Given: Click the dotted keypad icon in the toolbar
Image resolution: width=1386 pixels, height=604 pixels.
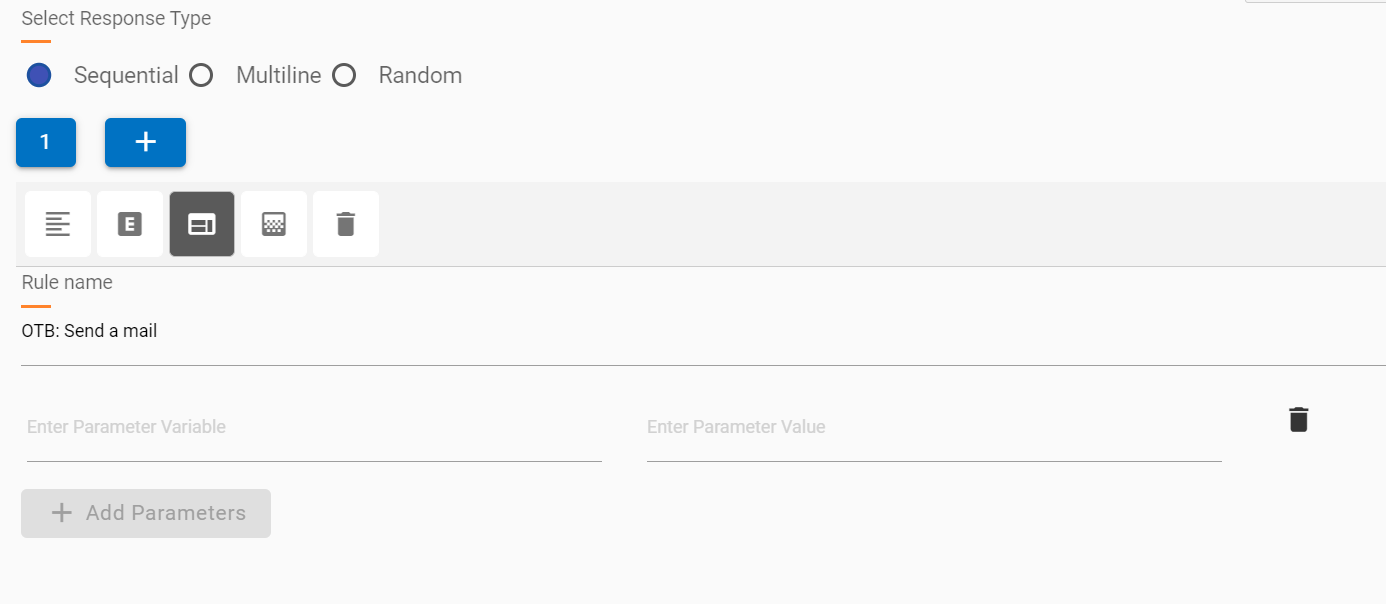Looking at the screenshot, I should point(274,224).
